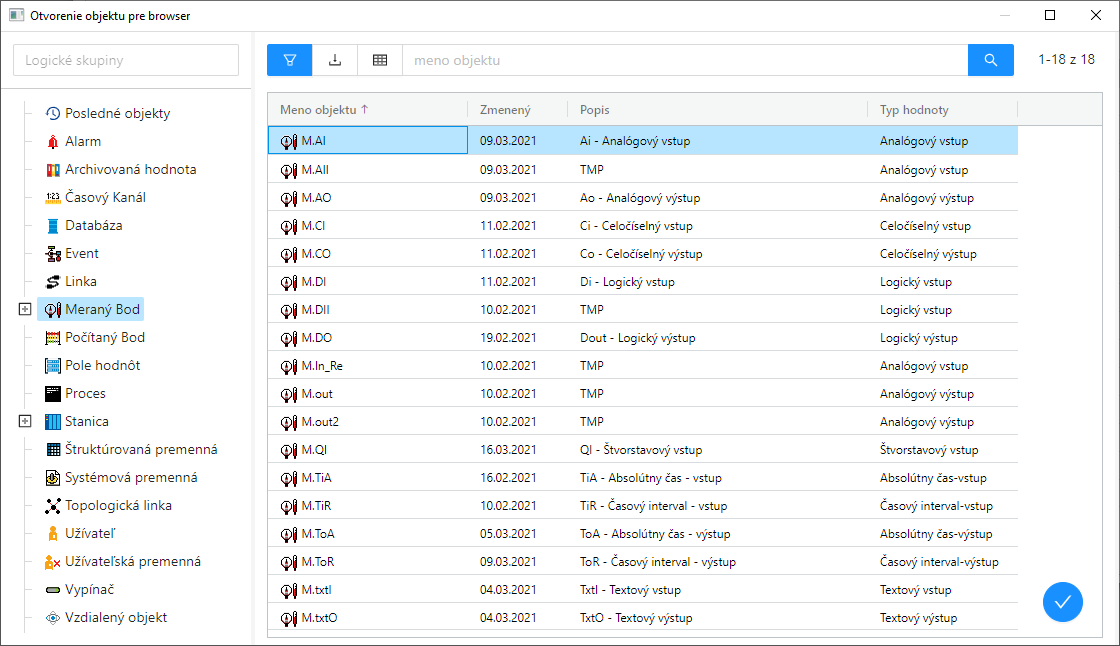Click the Zmenený column header

[x=505, y=110]
